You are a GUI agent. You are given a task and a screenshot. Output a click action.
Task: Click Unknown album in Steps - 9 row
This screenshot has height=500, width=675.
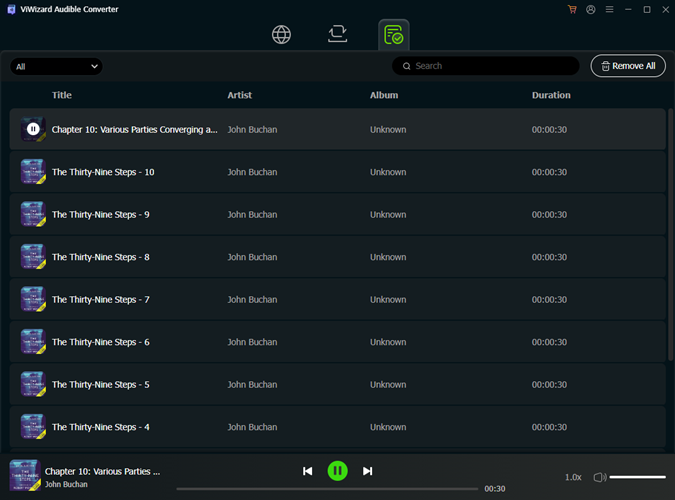pos(388,214)
